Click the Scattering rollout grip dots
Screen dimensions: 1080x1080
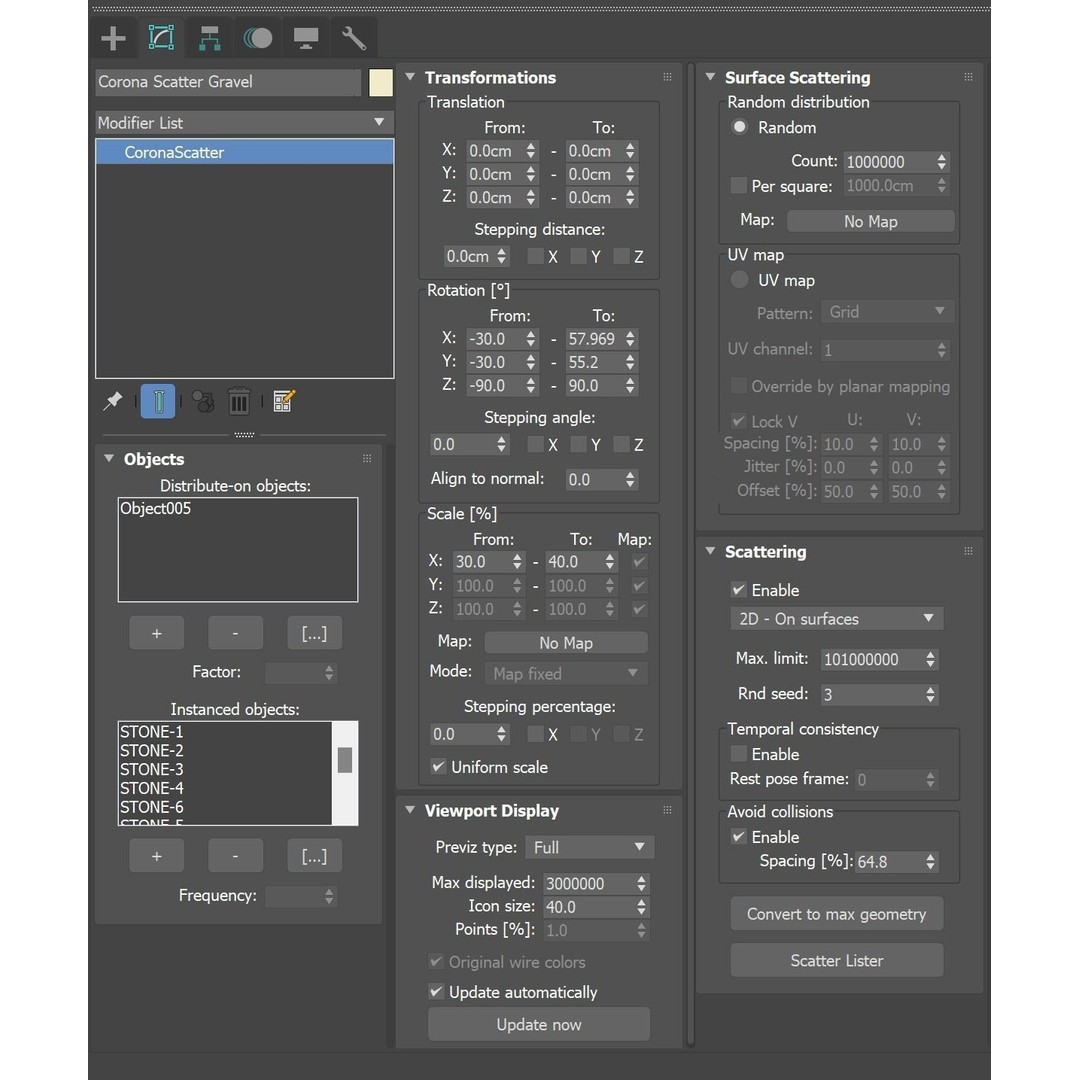[x=968, y=551]
